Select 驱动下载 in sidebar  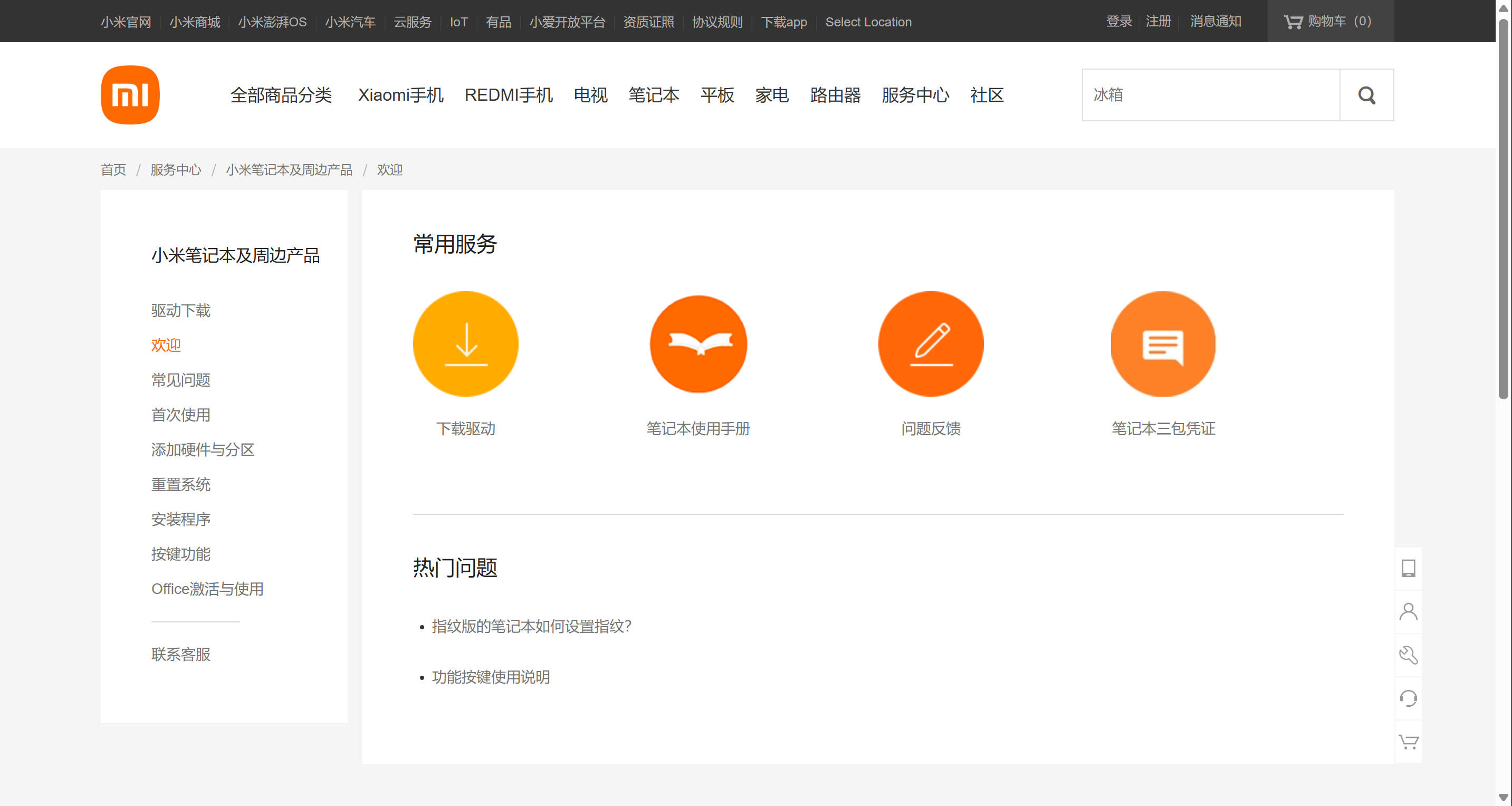[x=181, y=310]
